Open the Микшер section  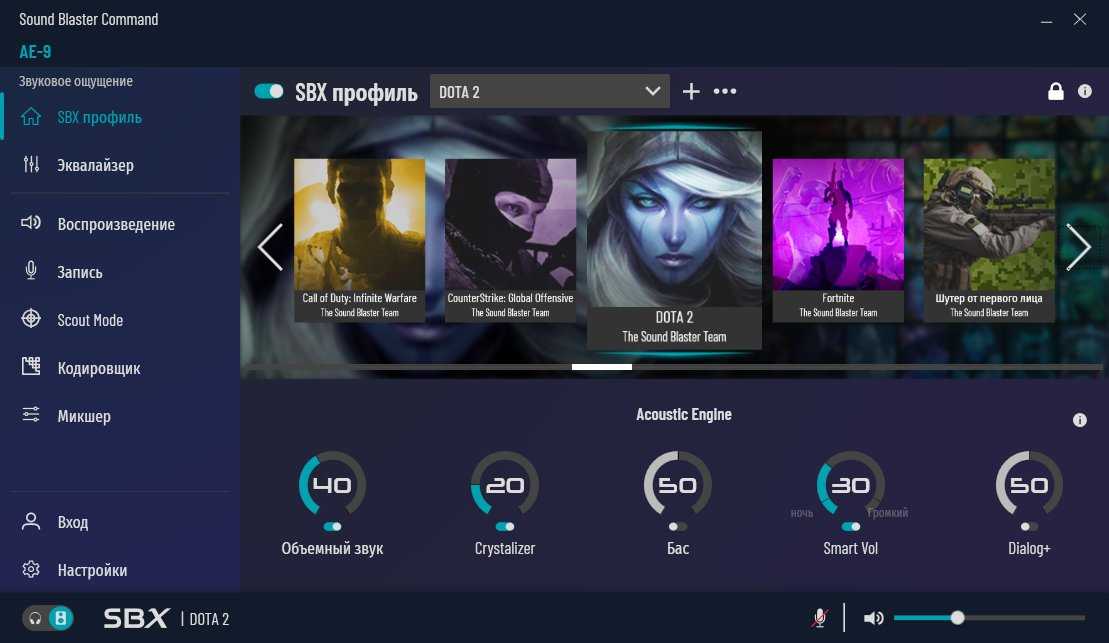point(84,416)
